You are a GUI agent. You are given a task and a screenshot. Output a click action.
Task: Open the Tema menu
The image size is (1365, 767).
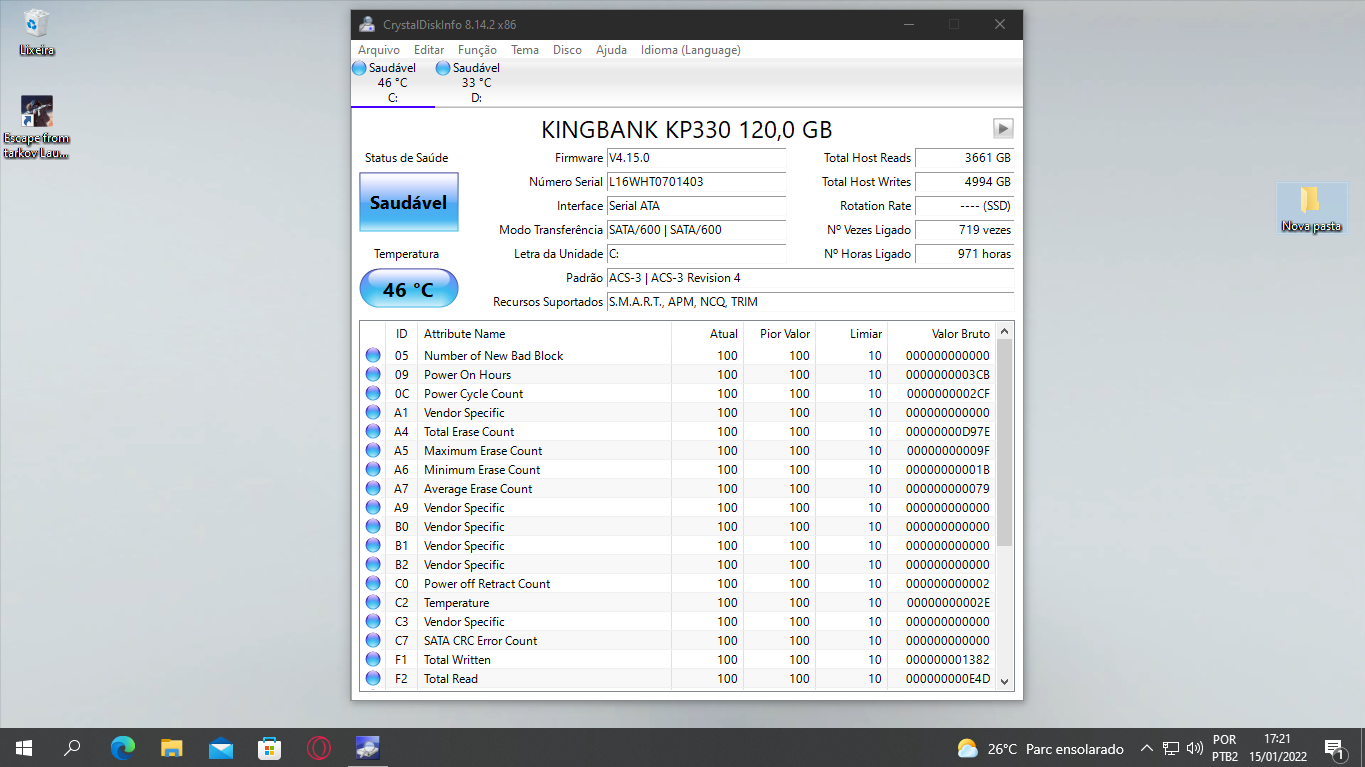pyautogui.click(x=525, y=50)
